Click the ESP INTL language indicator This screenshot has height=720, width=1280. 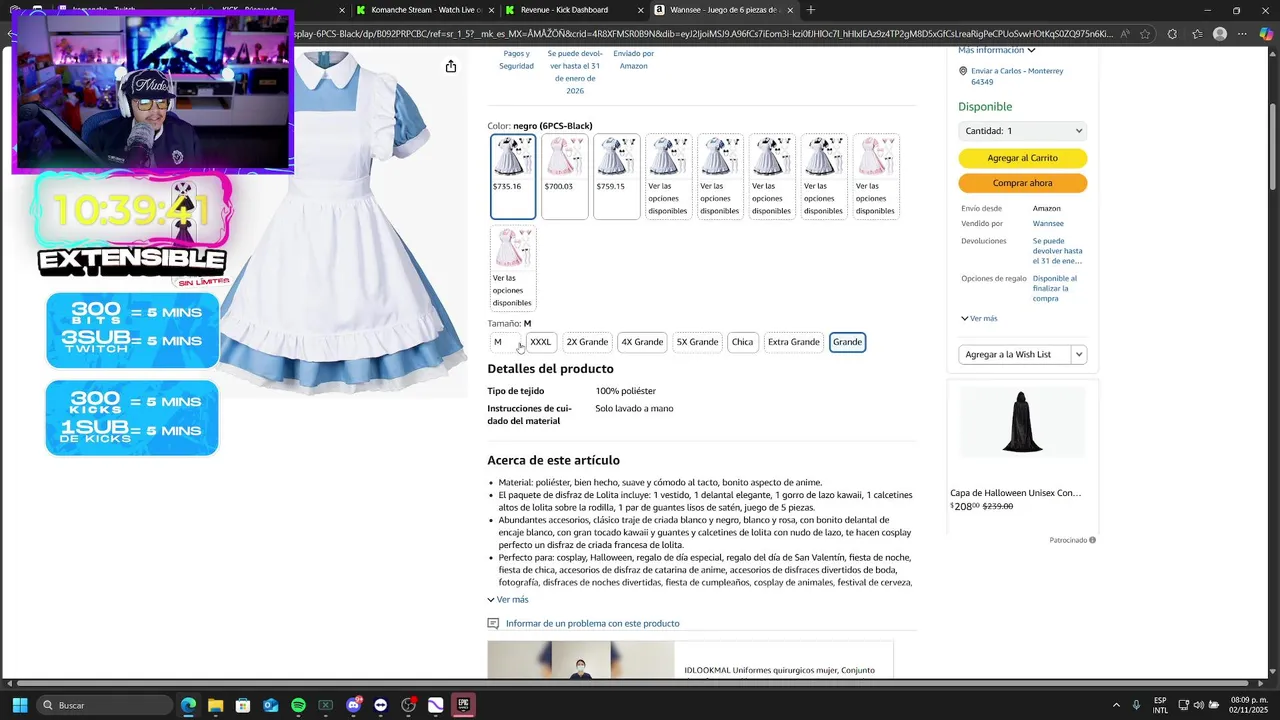(x=1160, y=705)
